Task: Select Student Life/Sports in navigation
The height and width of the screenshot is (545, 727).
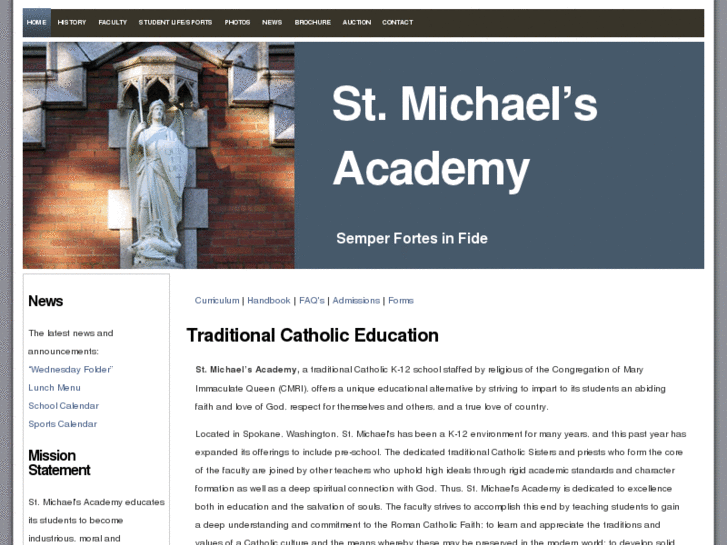Action: coord(175,22)
